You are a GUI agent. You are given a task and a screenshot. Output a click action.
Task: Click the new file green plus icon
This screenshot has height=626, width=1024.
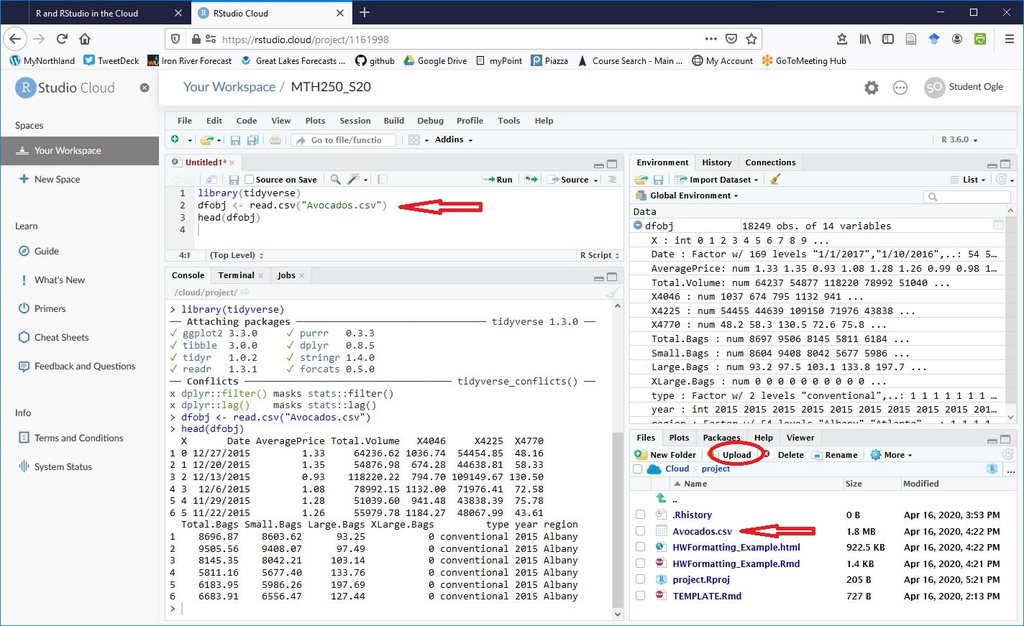click(x=175, y=140)
